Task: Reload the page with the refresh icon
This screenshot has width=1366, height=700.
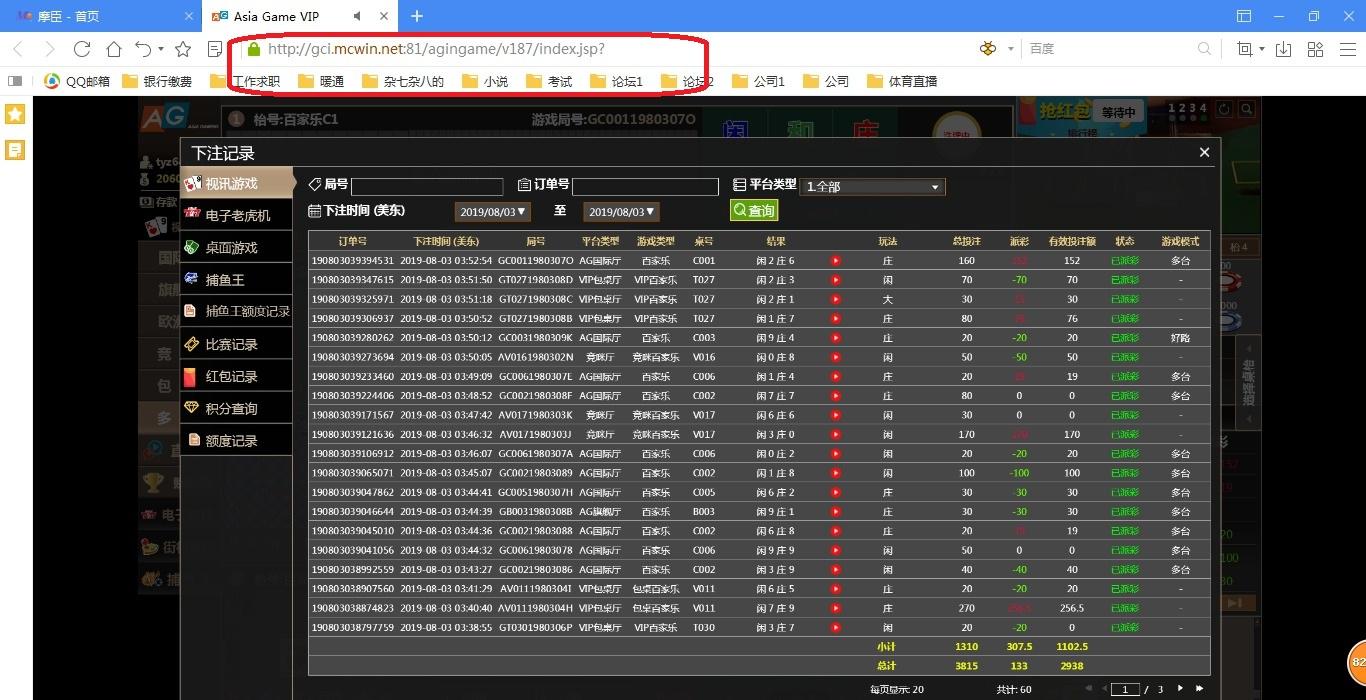Action: pyautogui.click(x=82, y=49)
